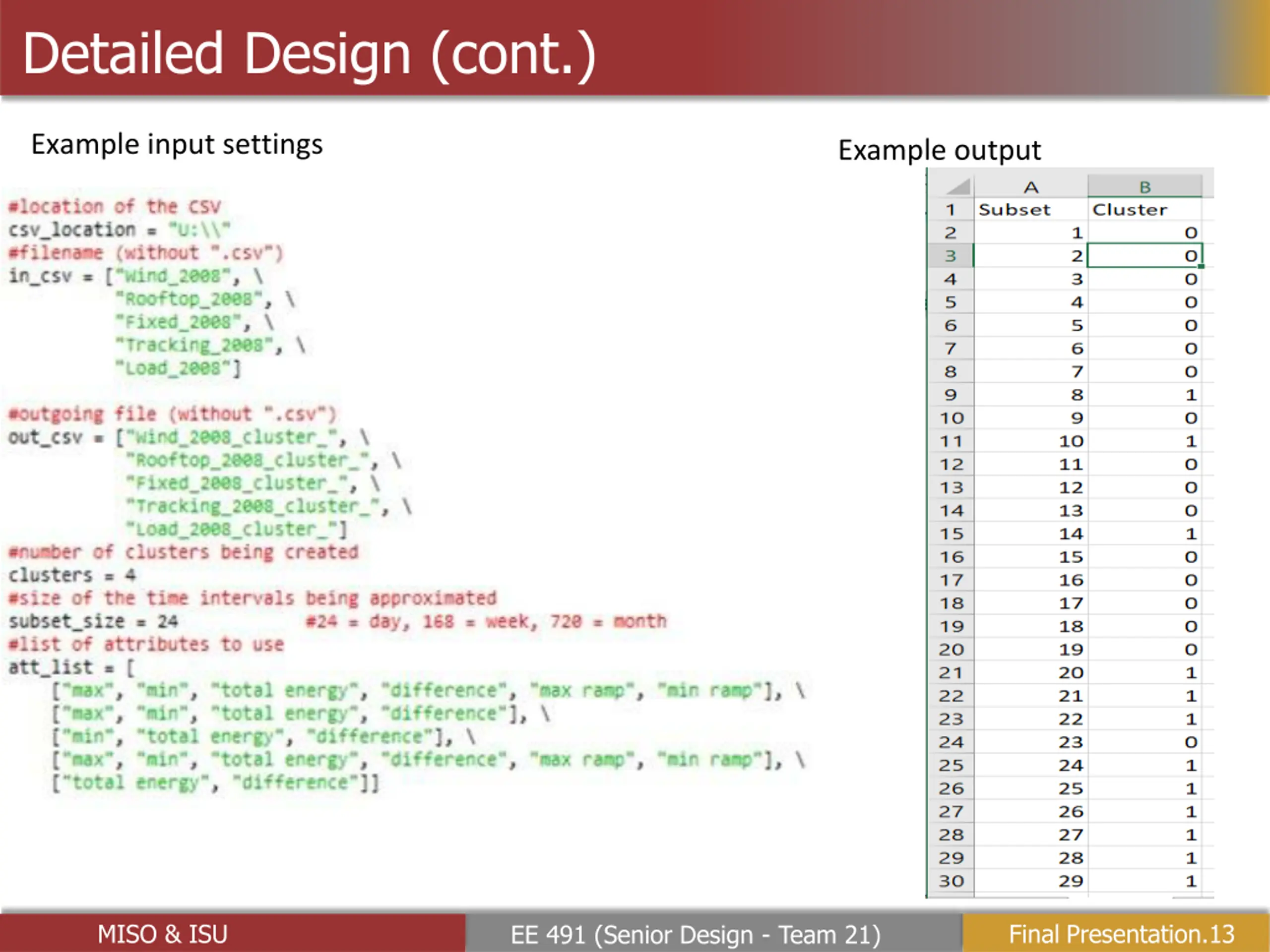This screenshot has width=1270, height=952.
Task: Click the 'clusters = 4' code line
Action: click(72, 575)
